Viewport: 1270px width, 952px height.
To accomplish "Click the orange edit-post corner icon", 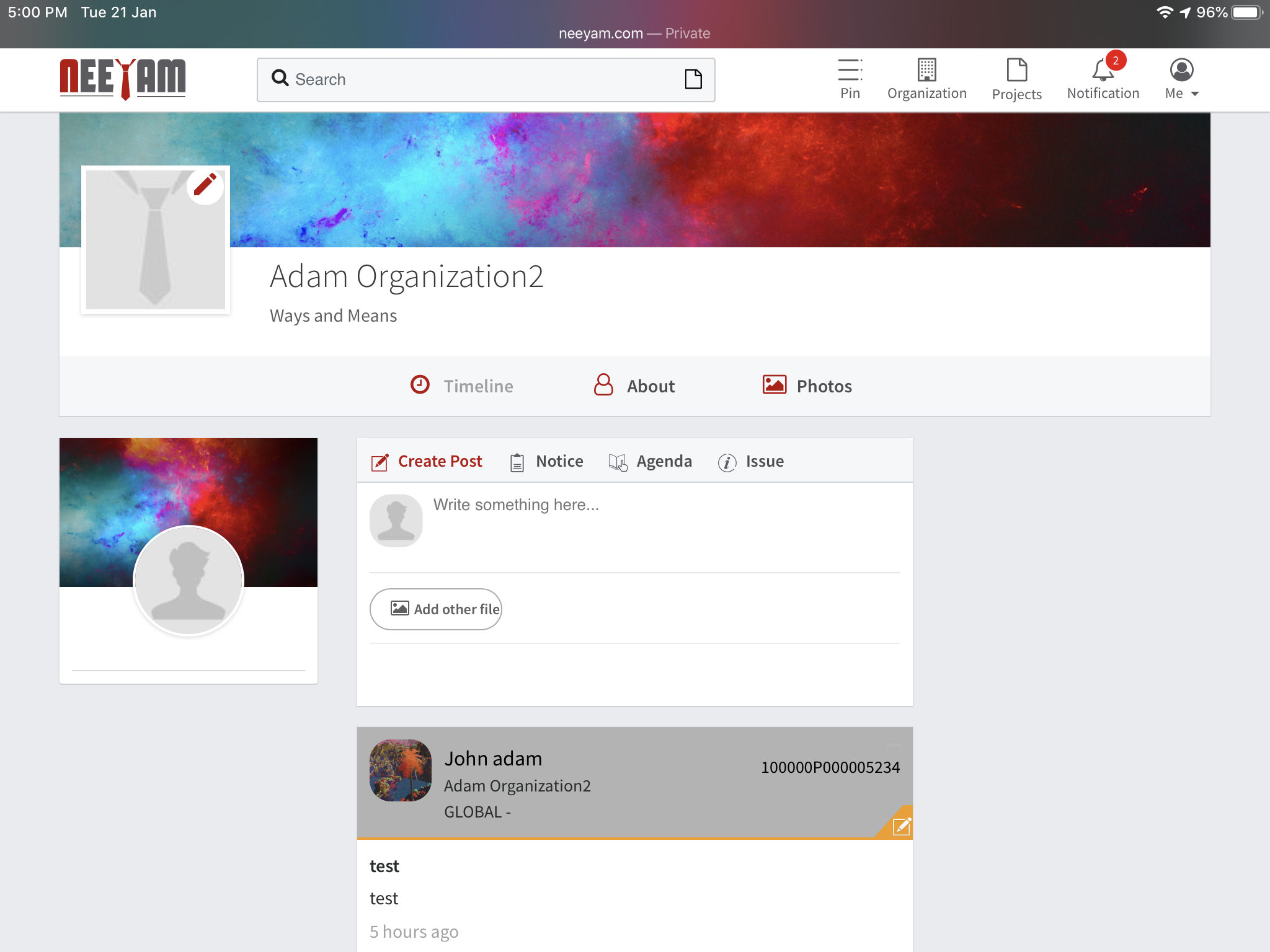I will 900,826.
